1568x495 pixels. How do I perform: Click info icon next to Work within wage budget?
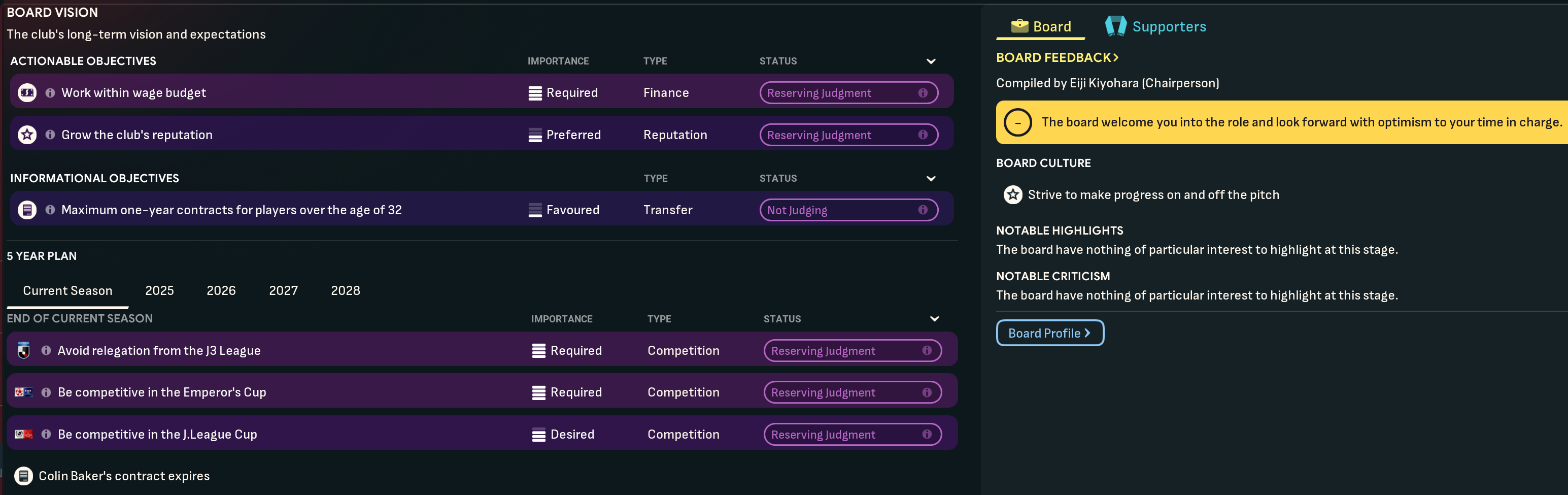50,92
